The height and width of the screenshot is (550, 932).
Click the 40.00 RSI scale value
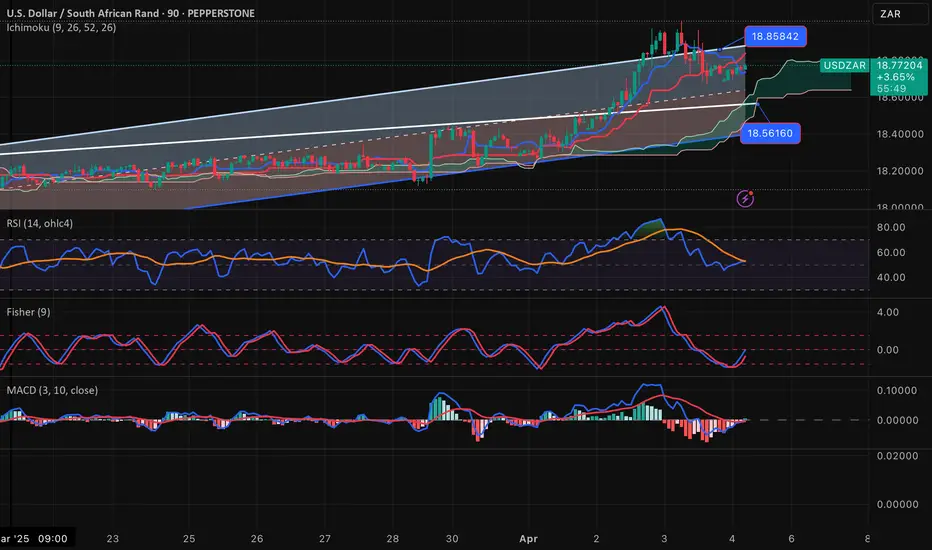(891, 277)
